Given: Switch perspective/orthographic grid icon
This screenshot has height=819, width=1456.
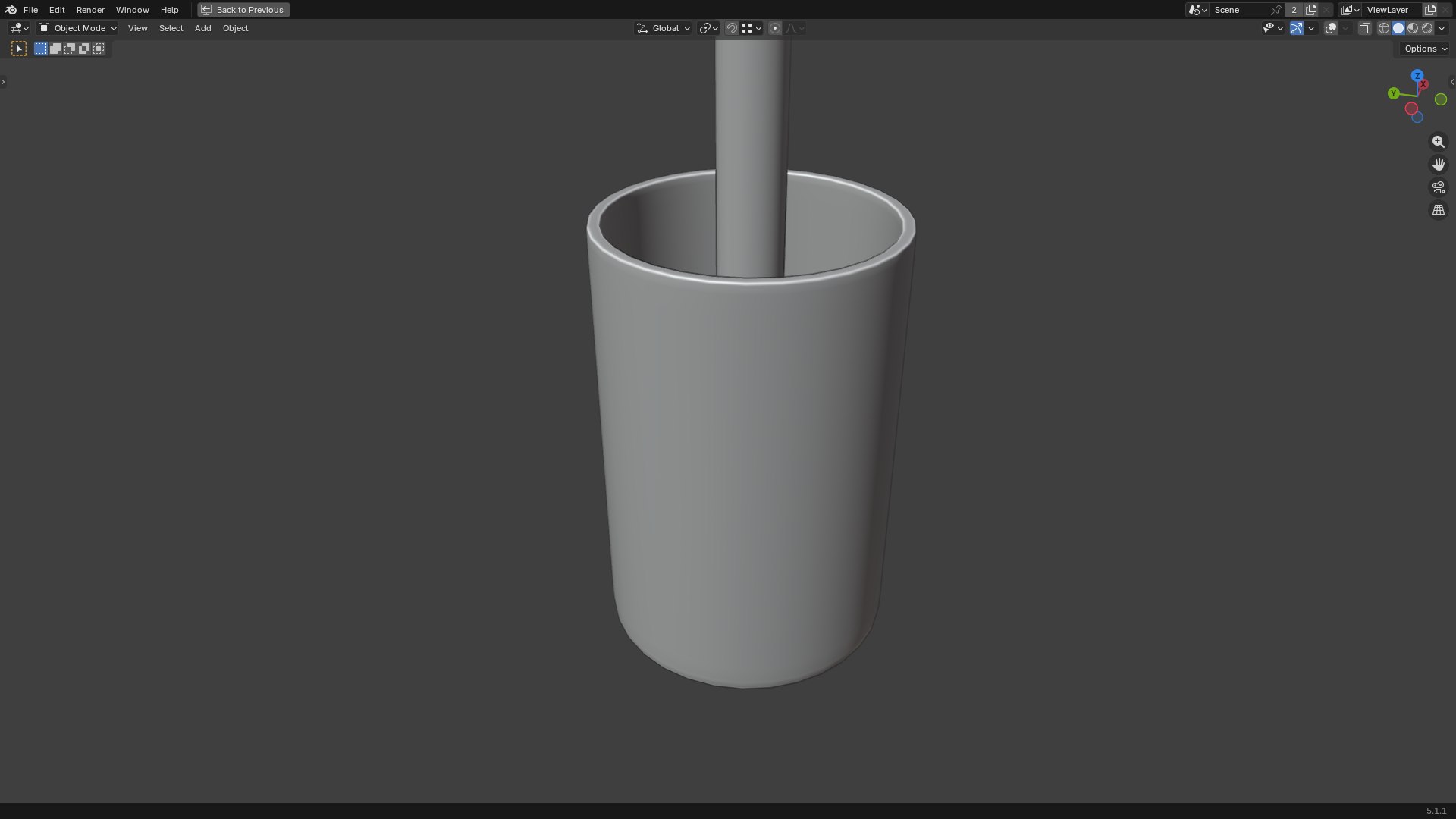Looking at the screenshot, I should pyautogui.click(x=1439, y=210).
